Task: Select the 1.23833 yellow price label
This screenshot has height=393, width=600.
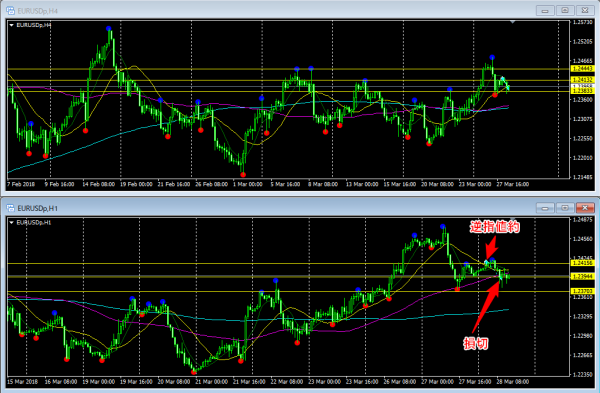Action: pyautogui.click(x=582, y=91)
